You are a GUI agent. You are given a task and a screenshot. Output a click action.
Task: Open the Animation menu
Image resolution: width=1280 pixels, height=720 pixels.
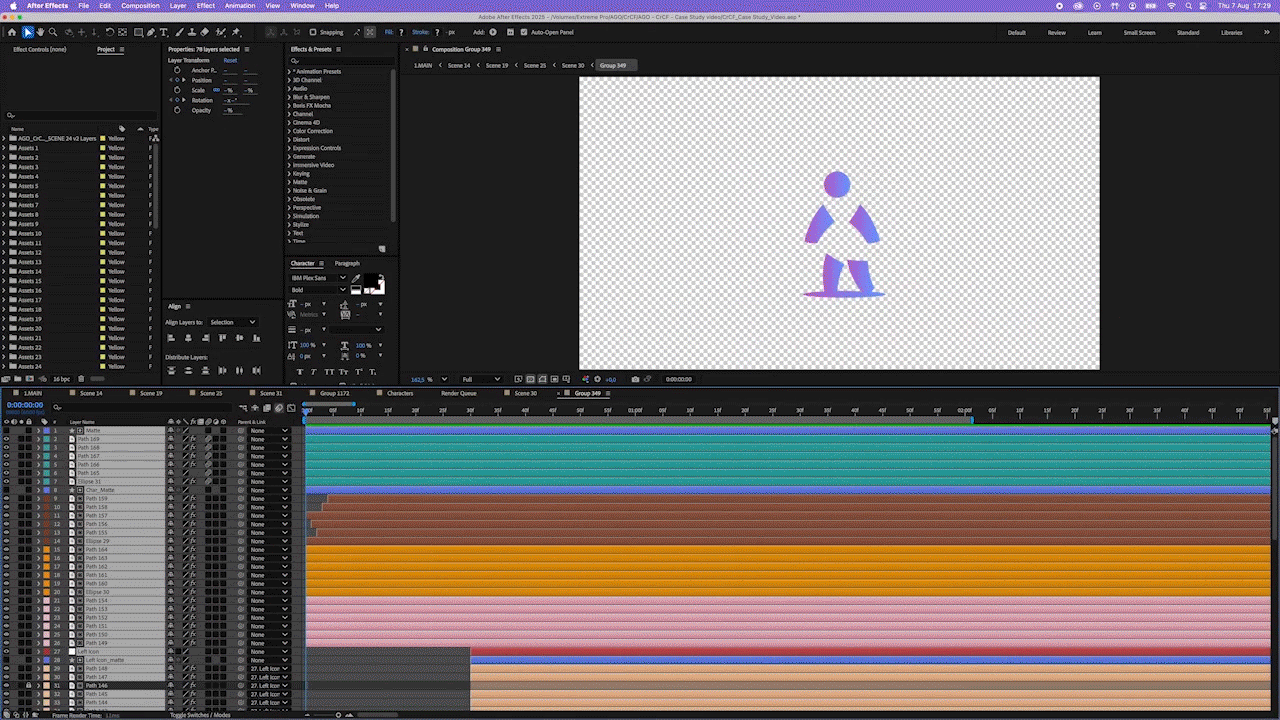(x=240, y=5)
